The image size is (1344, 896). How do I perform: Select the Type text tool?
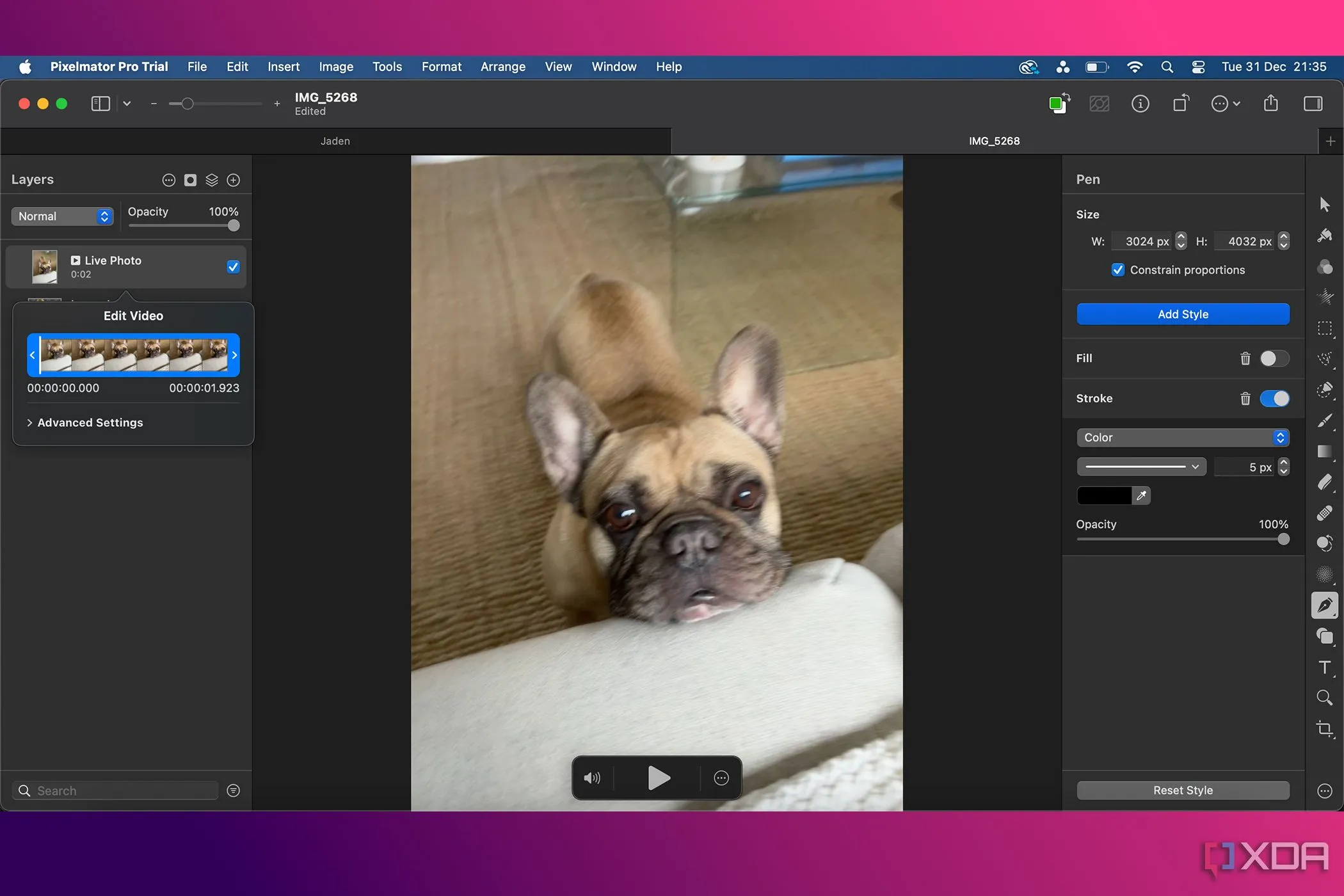(1325, 668)
